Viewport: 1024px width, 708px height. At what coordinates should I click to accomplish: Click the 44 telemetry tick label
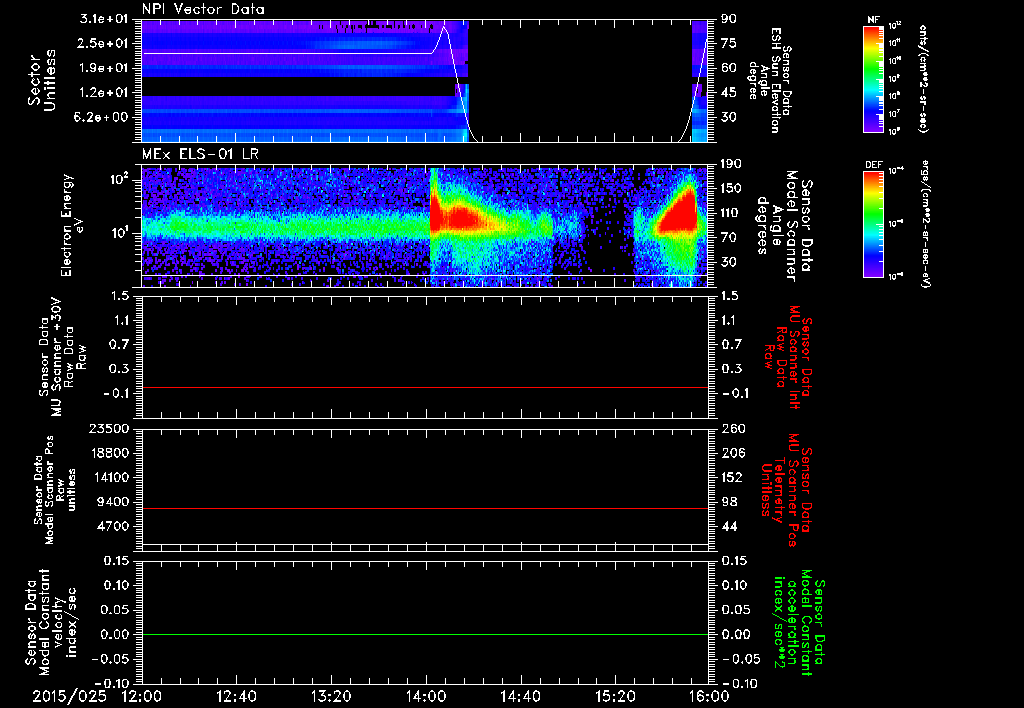coord(729,526)
